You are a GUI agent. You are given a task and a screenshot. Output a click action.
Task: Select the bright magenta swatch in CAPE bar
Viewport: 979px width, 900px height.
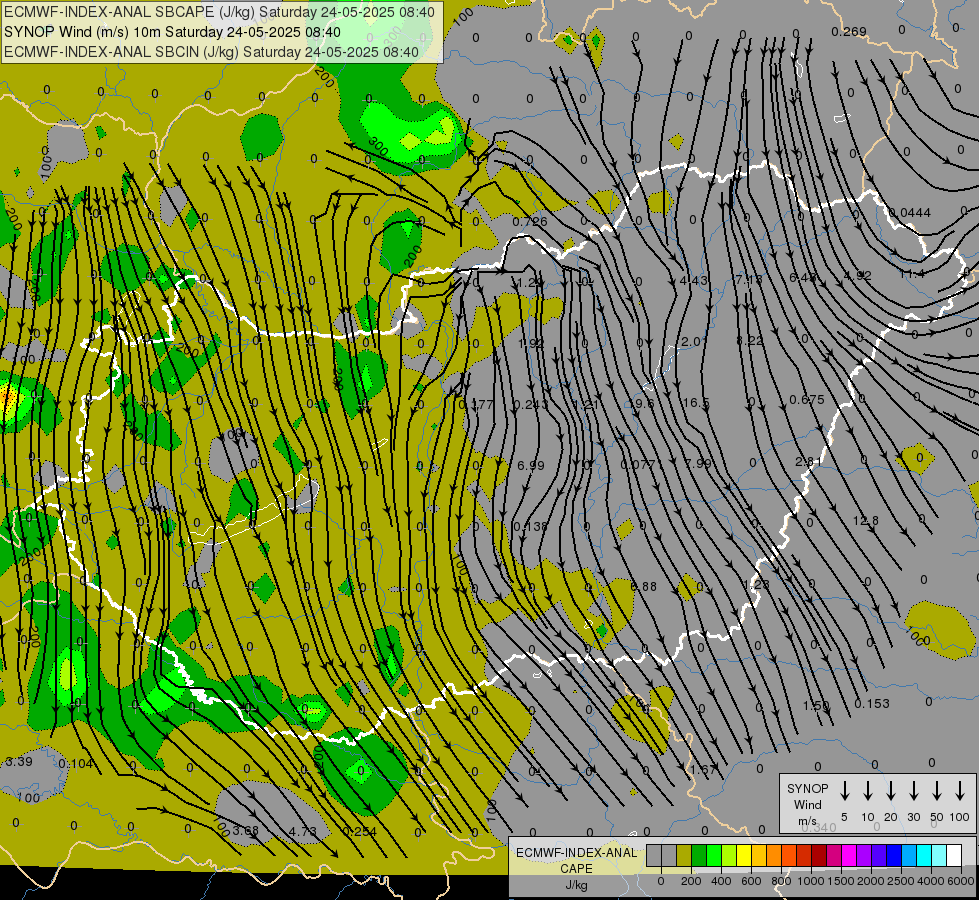click(849, 856)
